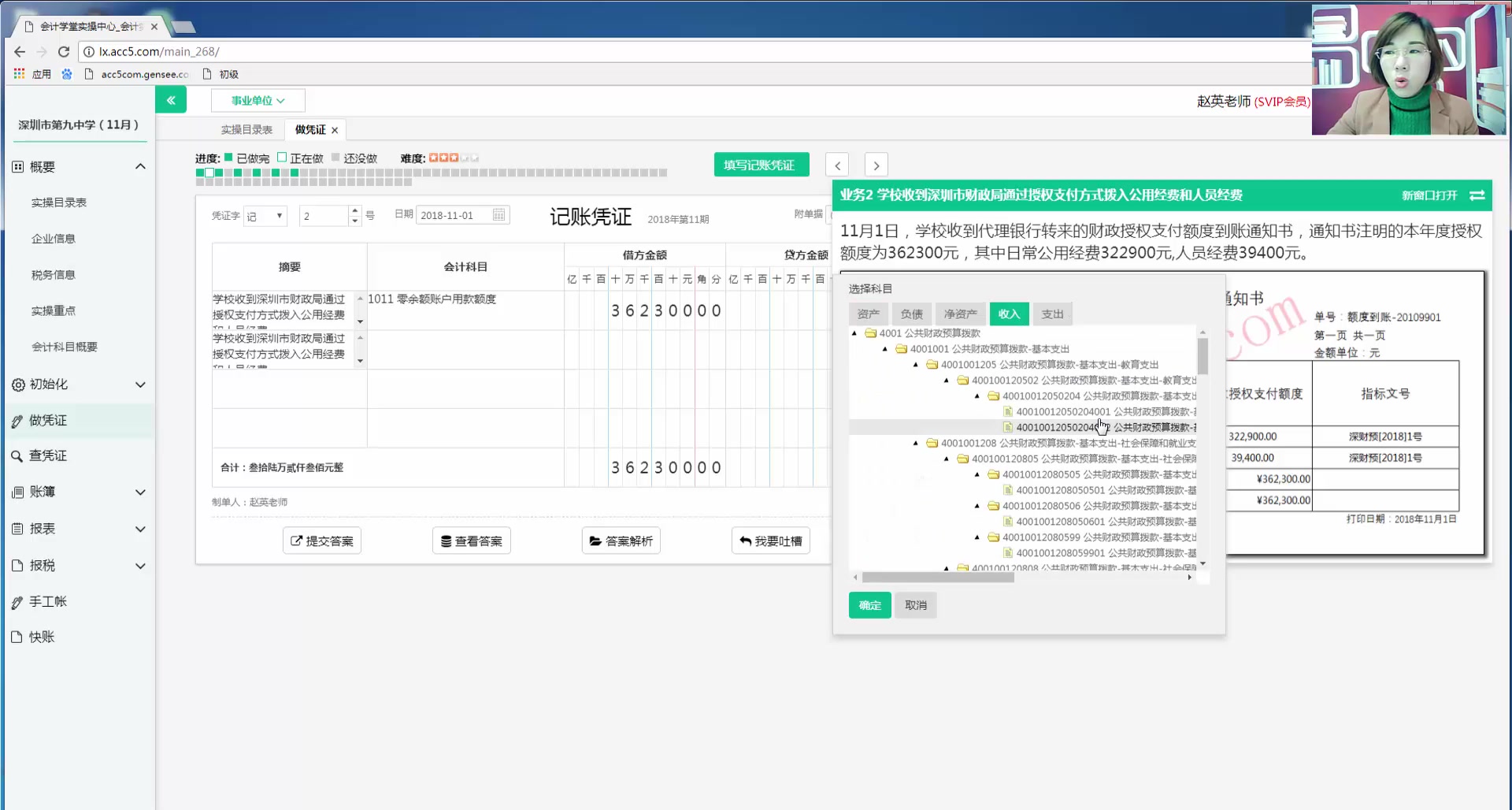Select tree item 4001001208050601
1512x810 pixels.
pos(1101,522)
